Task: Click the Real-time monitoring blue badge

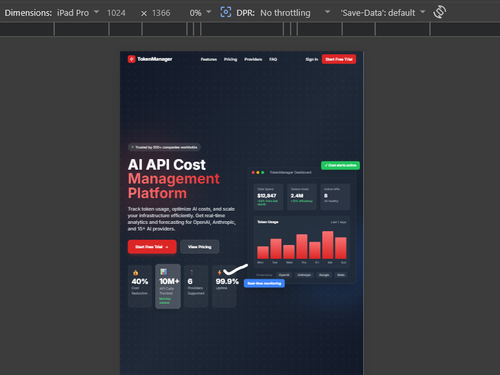Action: (264, 283)
